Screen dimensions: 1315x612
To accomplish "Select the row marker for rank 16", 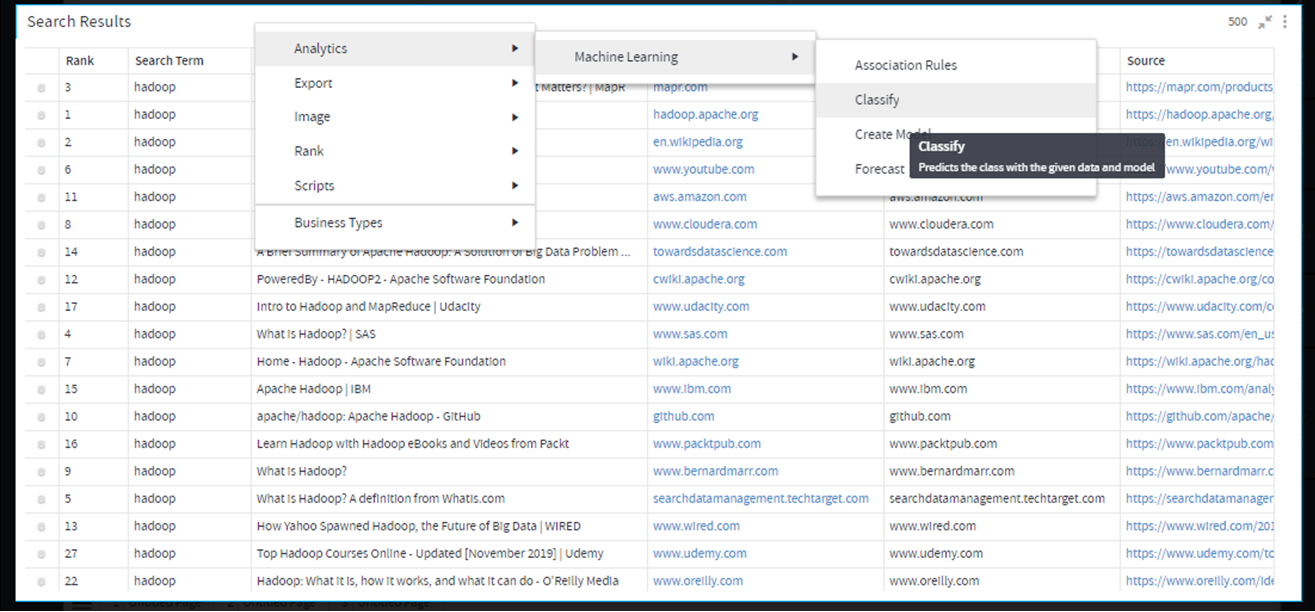I will (x=41, y=444).
